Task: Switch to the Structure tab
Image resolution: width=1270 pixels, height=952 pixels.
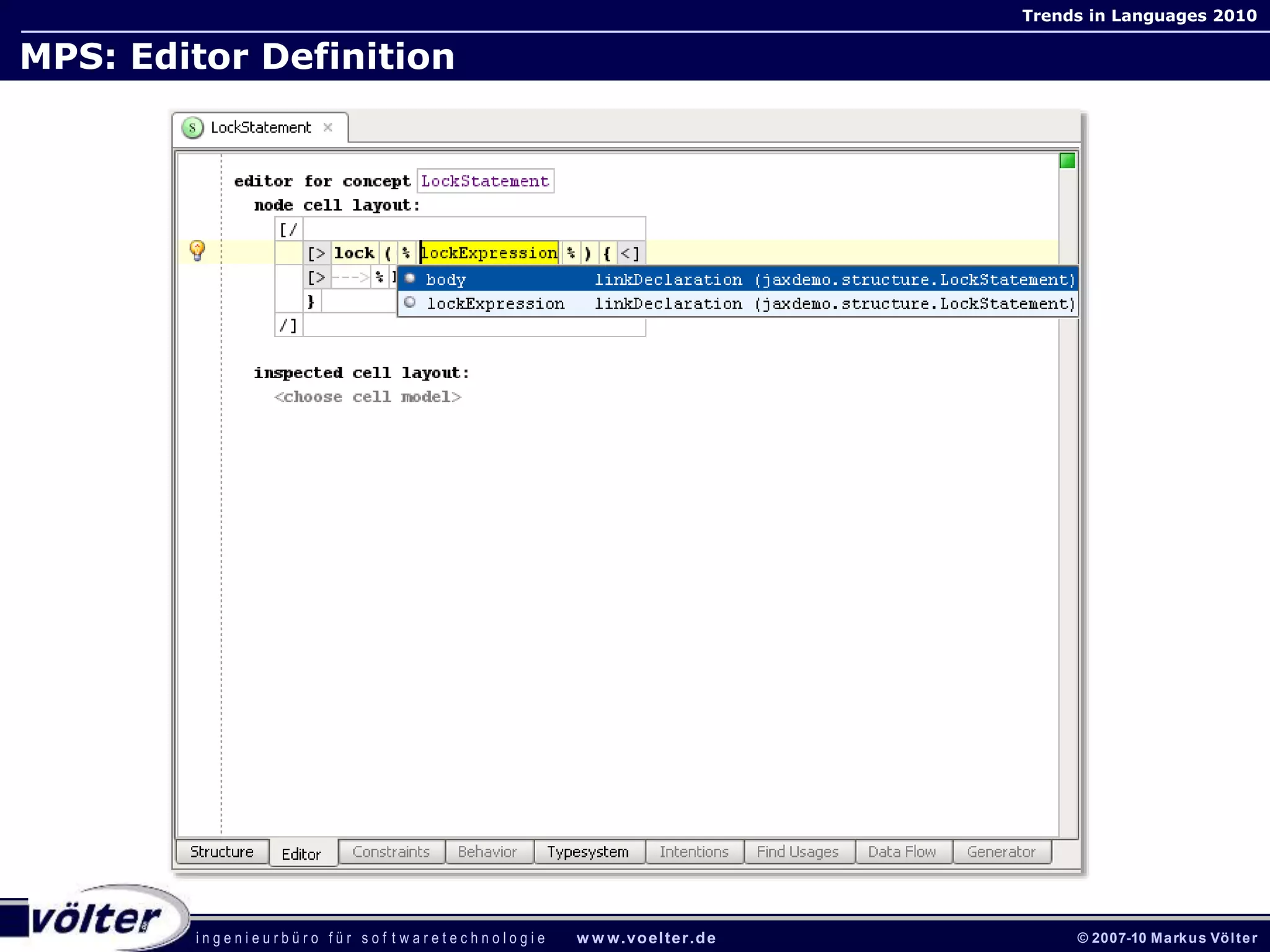Action: (222, 852)
